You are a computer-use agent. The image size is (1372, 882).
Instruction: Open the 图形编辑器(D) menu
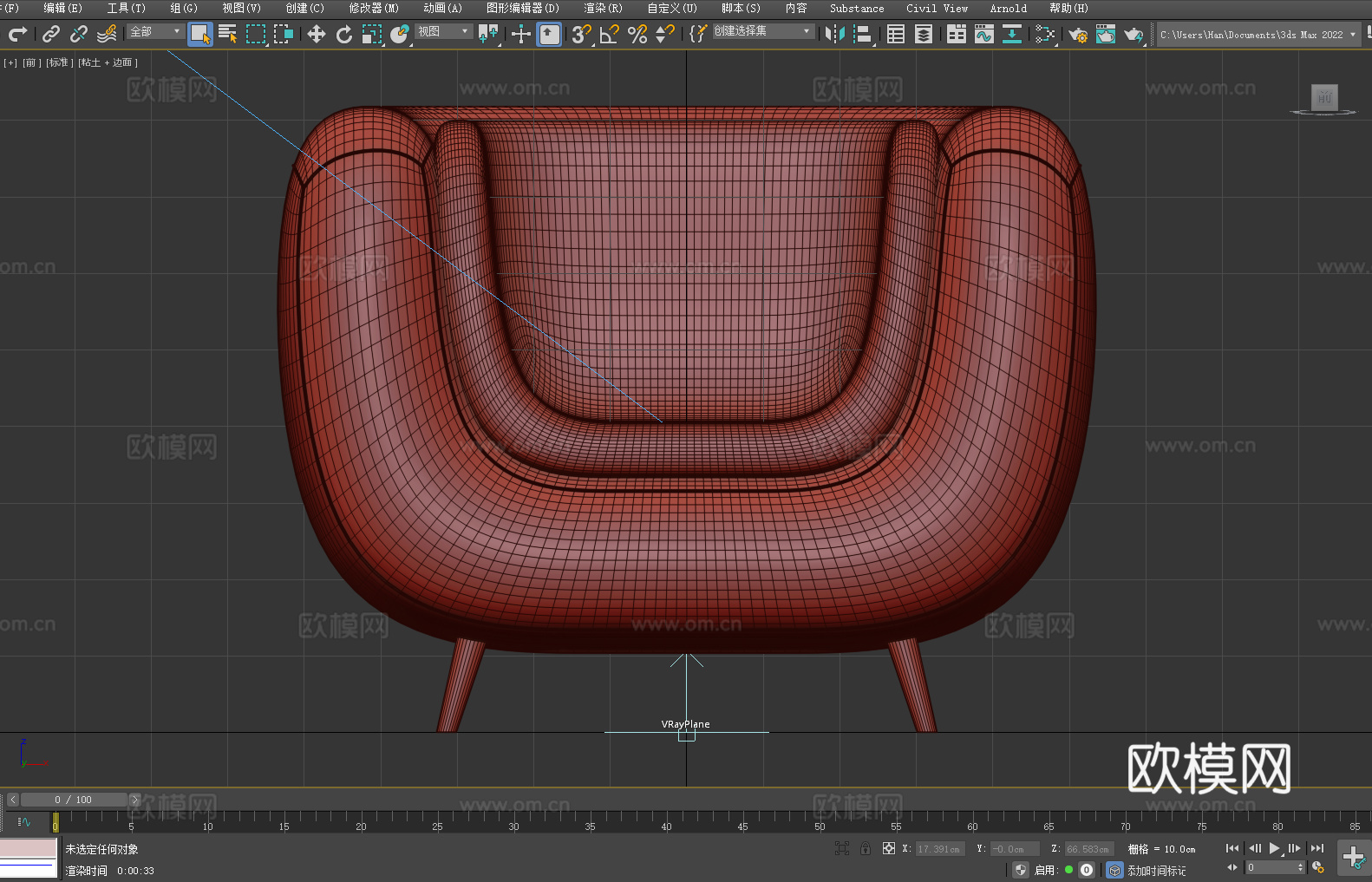click(x=523, y=8)
